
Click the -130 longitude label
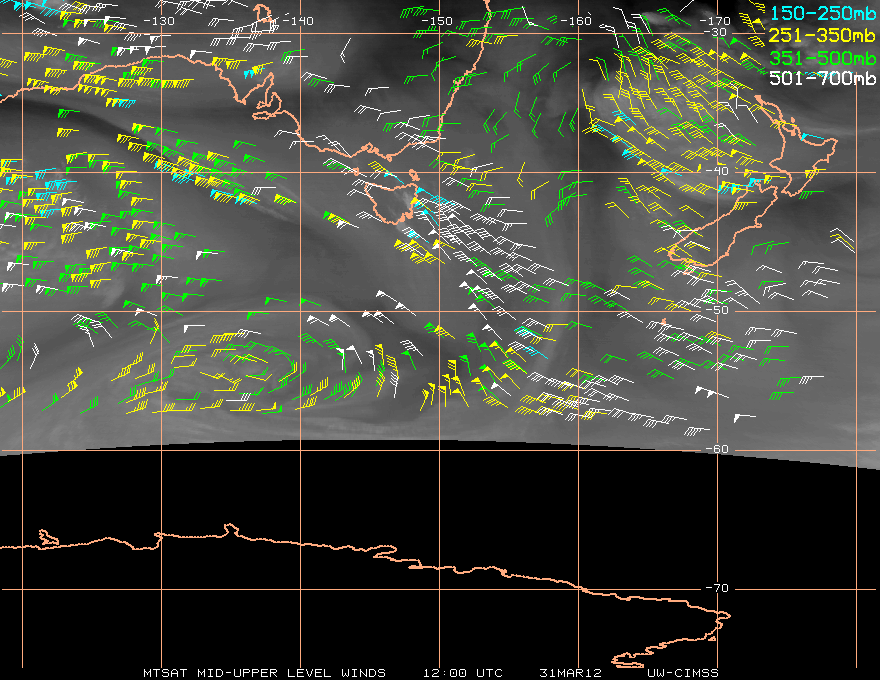[x=159, y=21]
